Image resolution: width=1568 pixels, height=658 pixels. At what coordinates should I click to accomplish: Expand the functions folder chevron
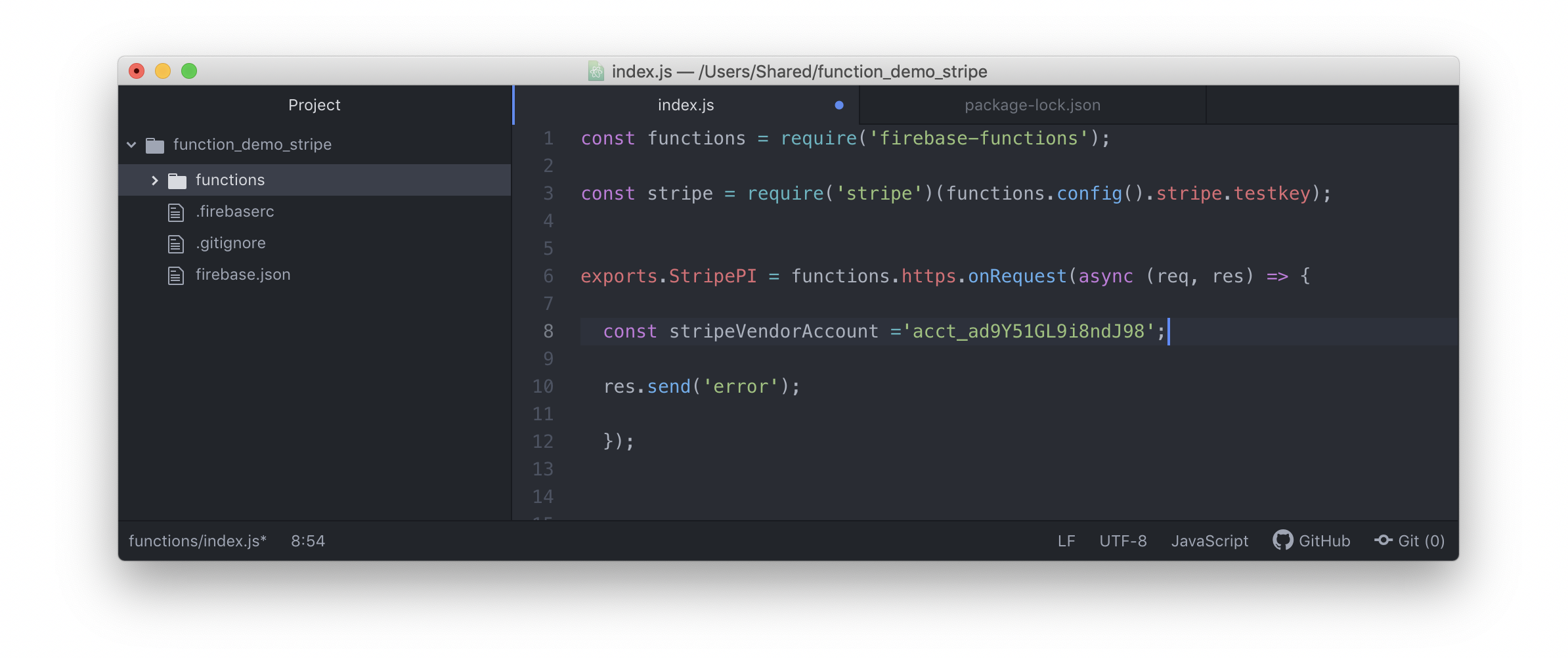pyautogui.click(x=155, y=179)
